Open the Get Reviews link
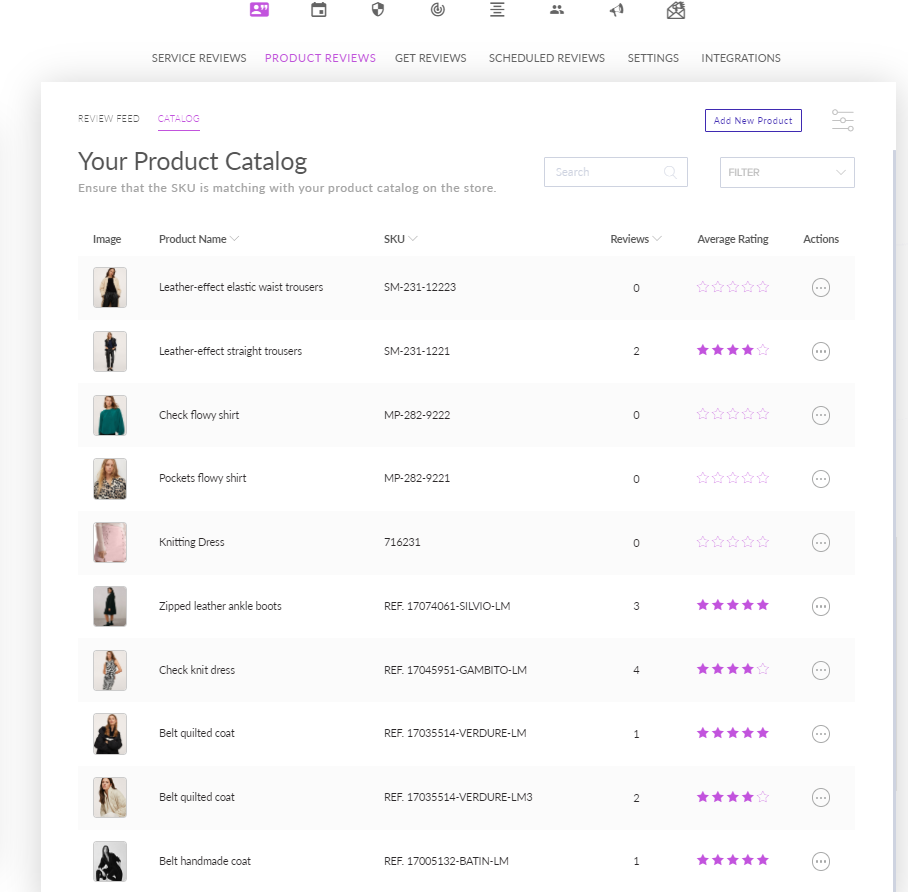 (430, 58)
